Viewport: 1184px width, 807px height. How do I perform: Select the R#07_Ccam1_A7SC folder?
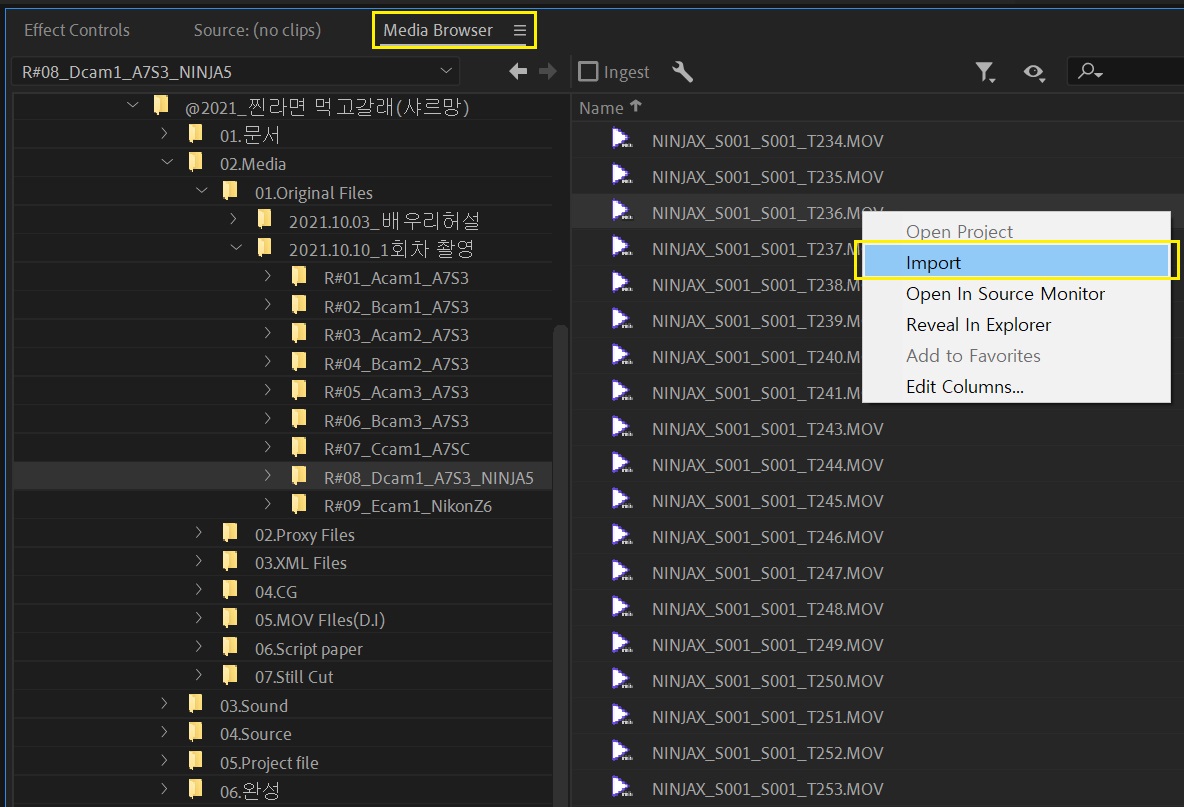(396, 449)
